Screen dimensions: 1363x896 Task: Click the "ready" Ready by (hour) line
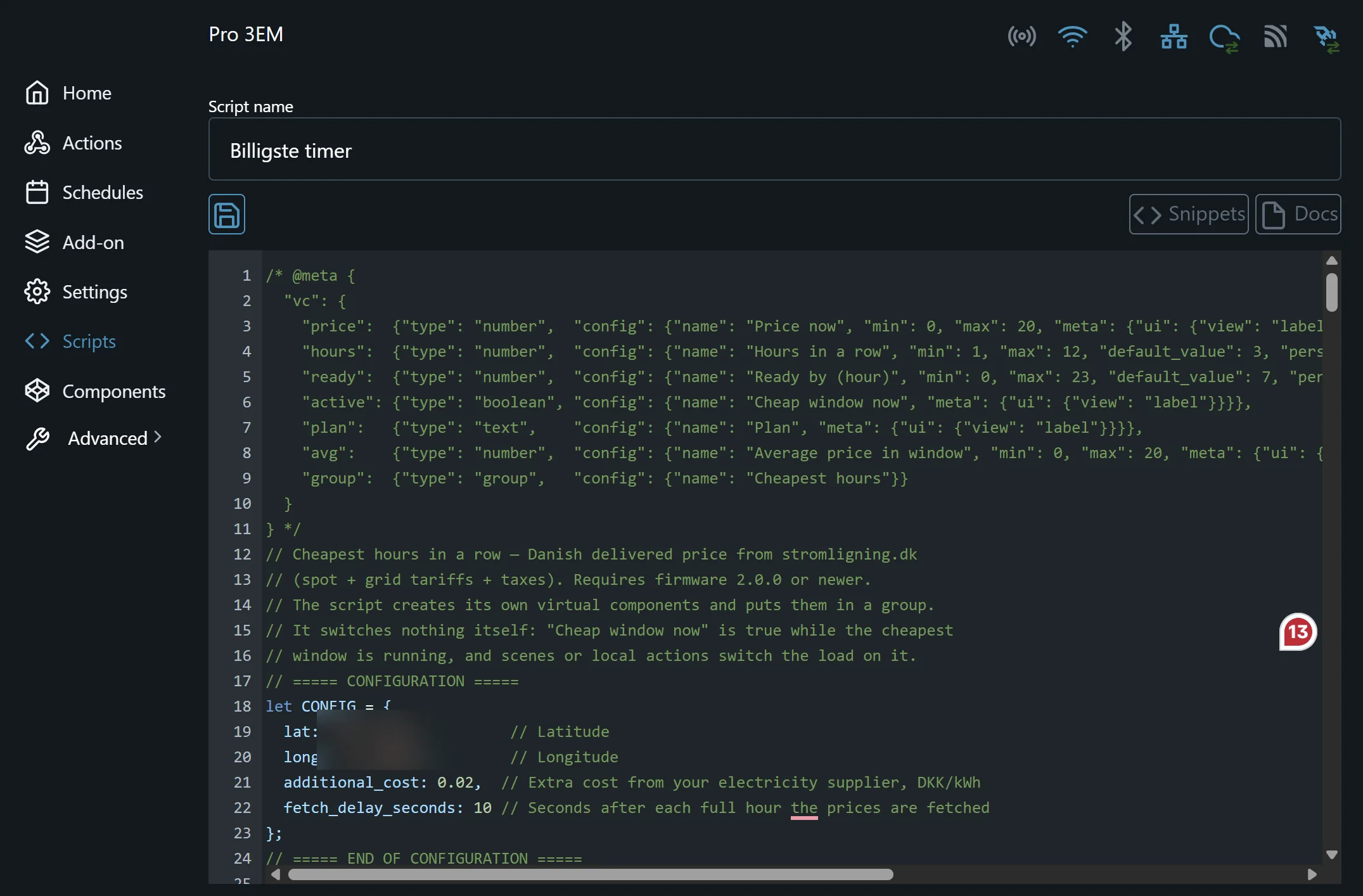(x=812, y=377)
